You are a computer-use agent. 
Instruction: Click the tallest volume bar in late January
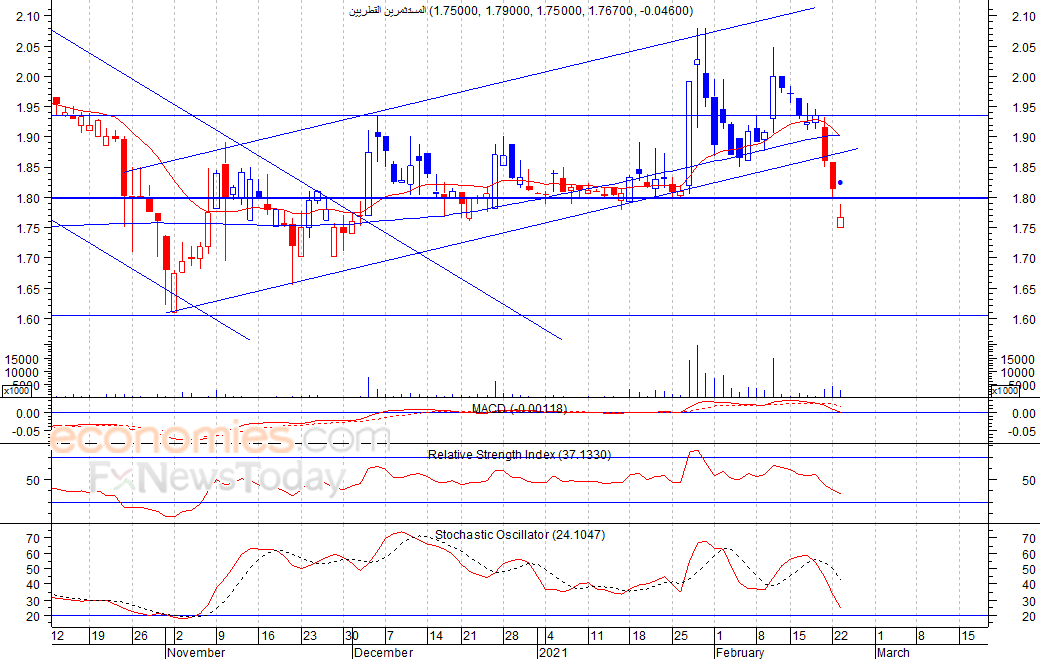pos(697,370)
